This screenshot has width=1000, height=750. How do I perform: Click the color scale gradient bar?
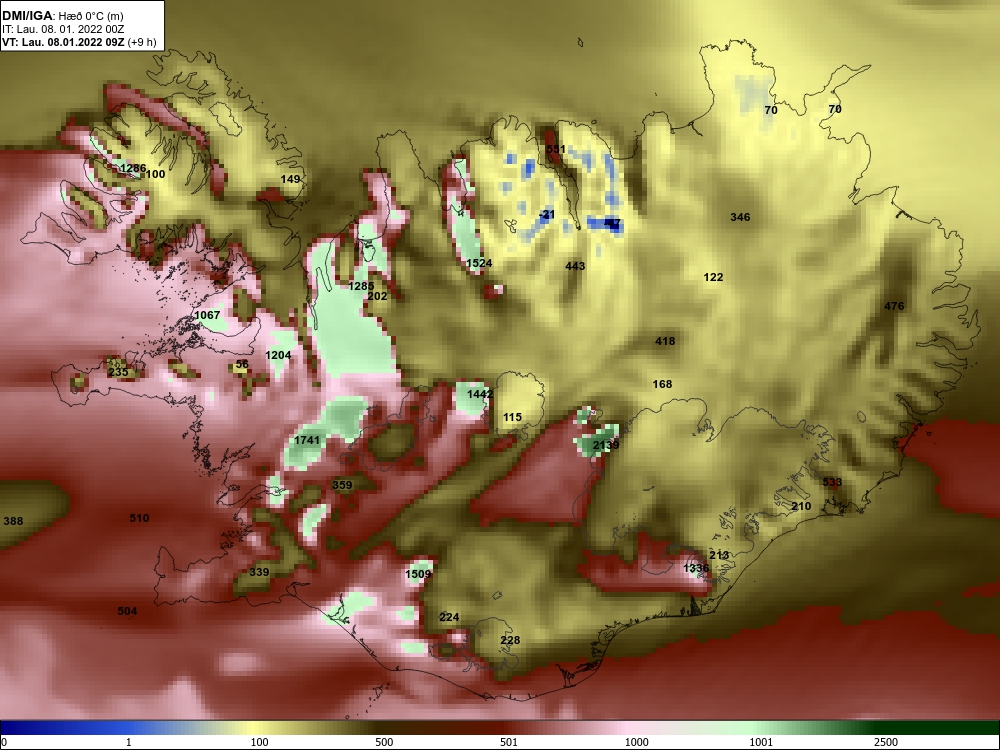pyautogui.click(x=500, y=728)
